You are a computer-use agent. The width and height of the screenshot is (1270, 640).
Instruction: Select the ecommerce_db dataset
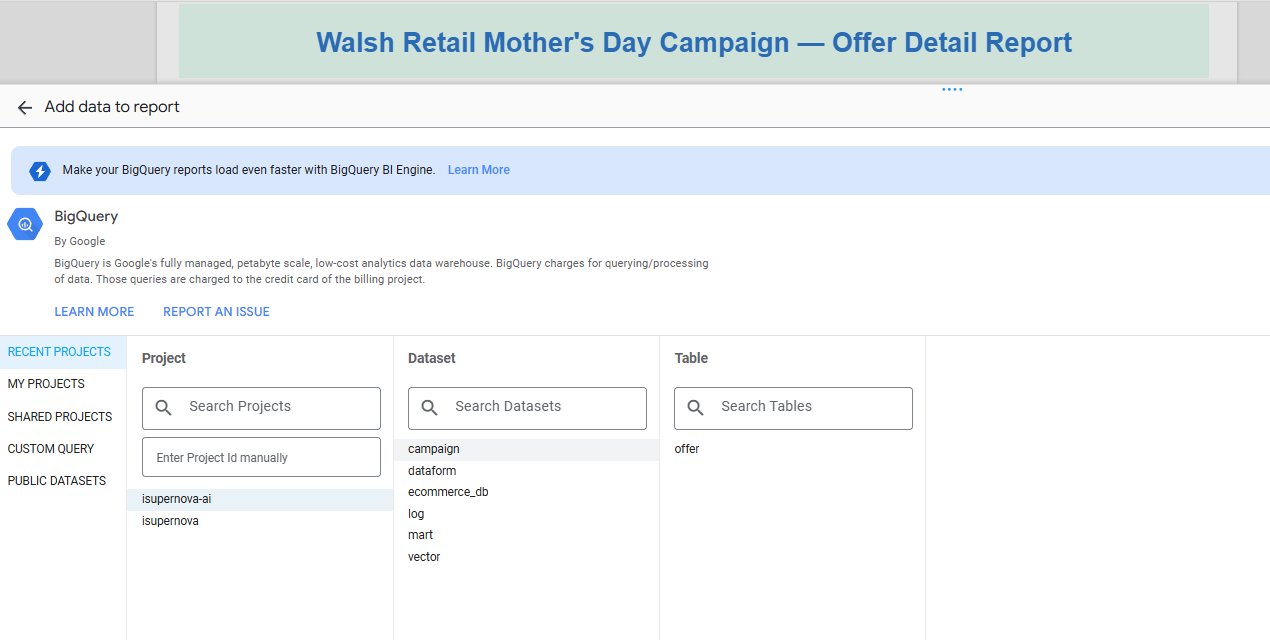pos(526,492)
